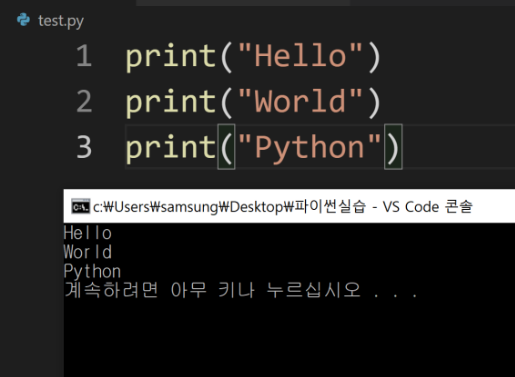The image size is (515, 377).
Task: Place cursor in the "Python" string
Action: 309,148
